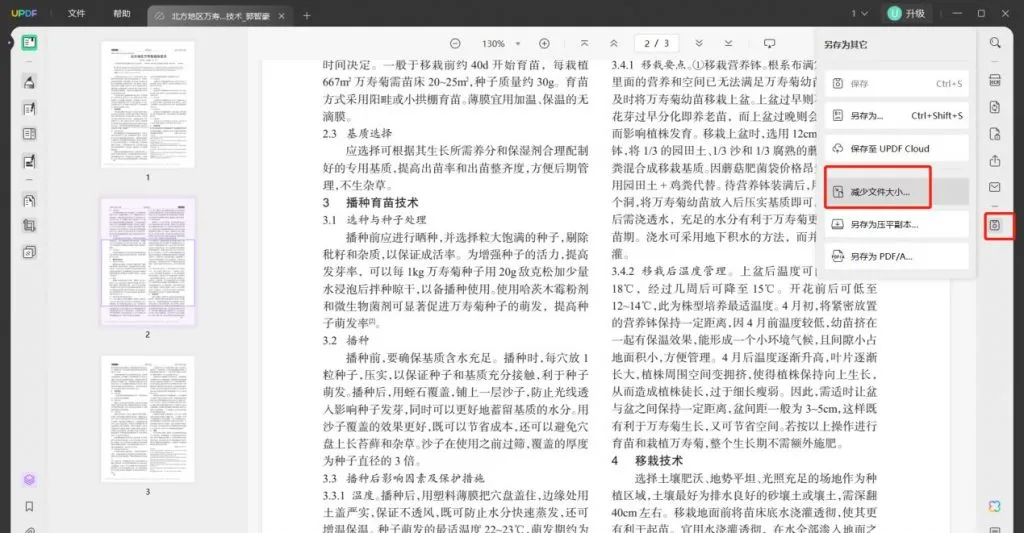Open the search icon in right sidebar
The width and height of the screenshot is (1024, 533).
coord(995,43)
